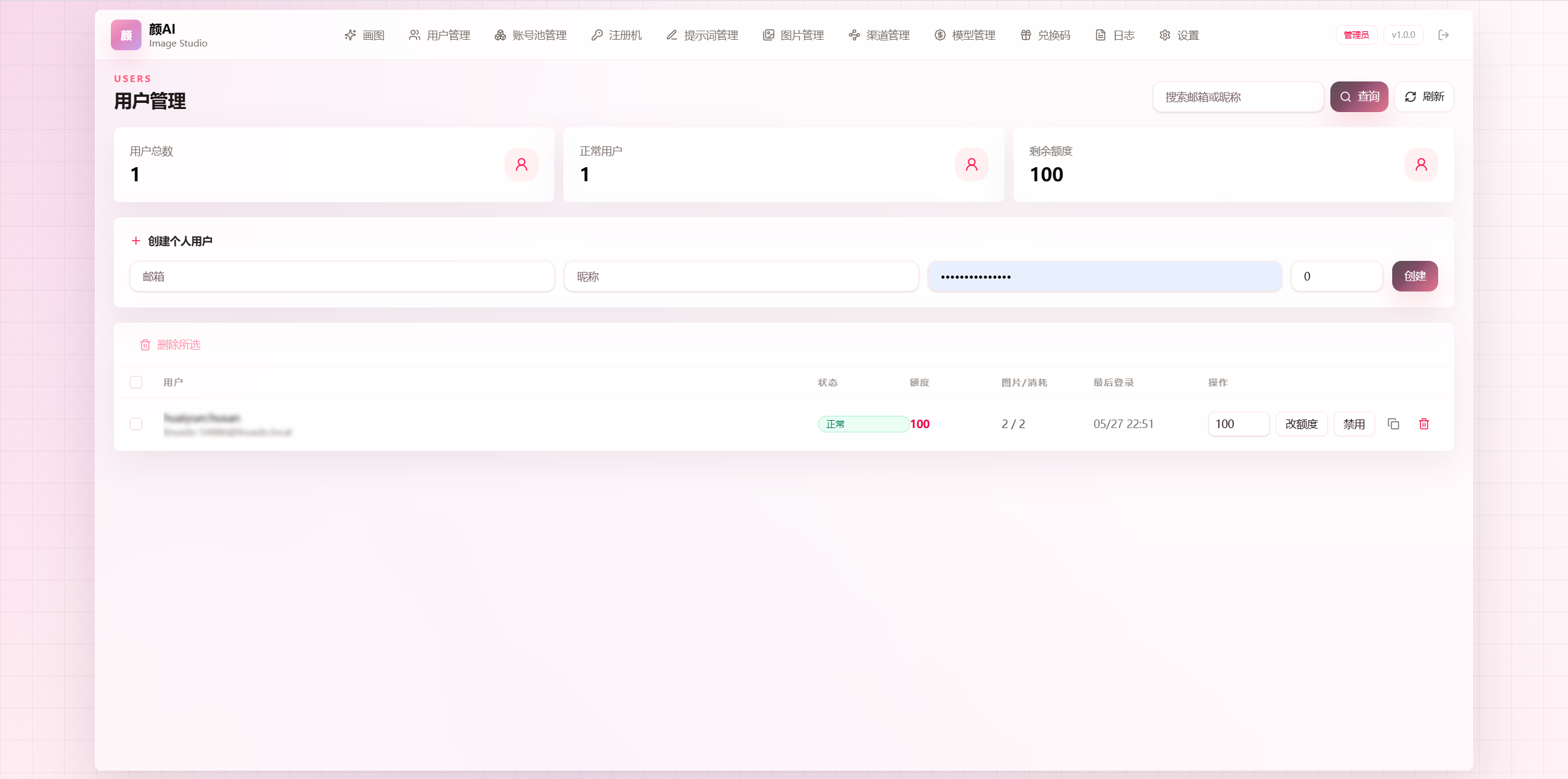Open 图片管理 section
The width and height of the screenshot is (1568, 779).
tap(793, 35)
